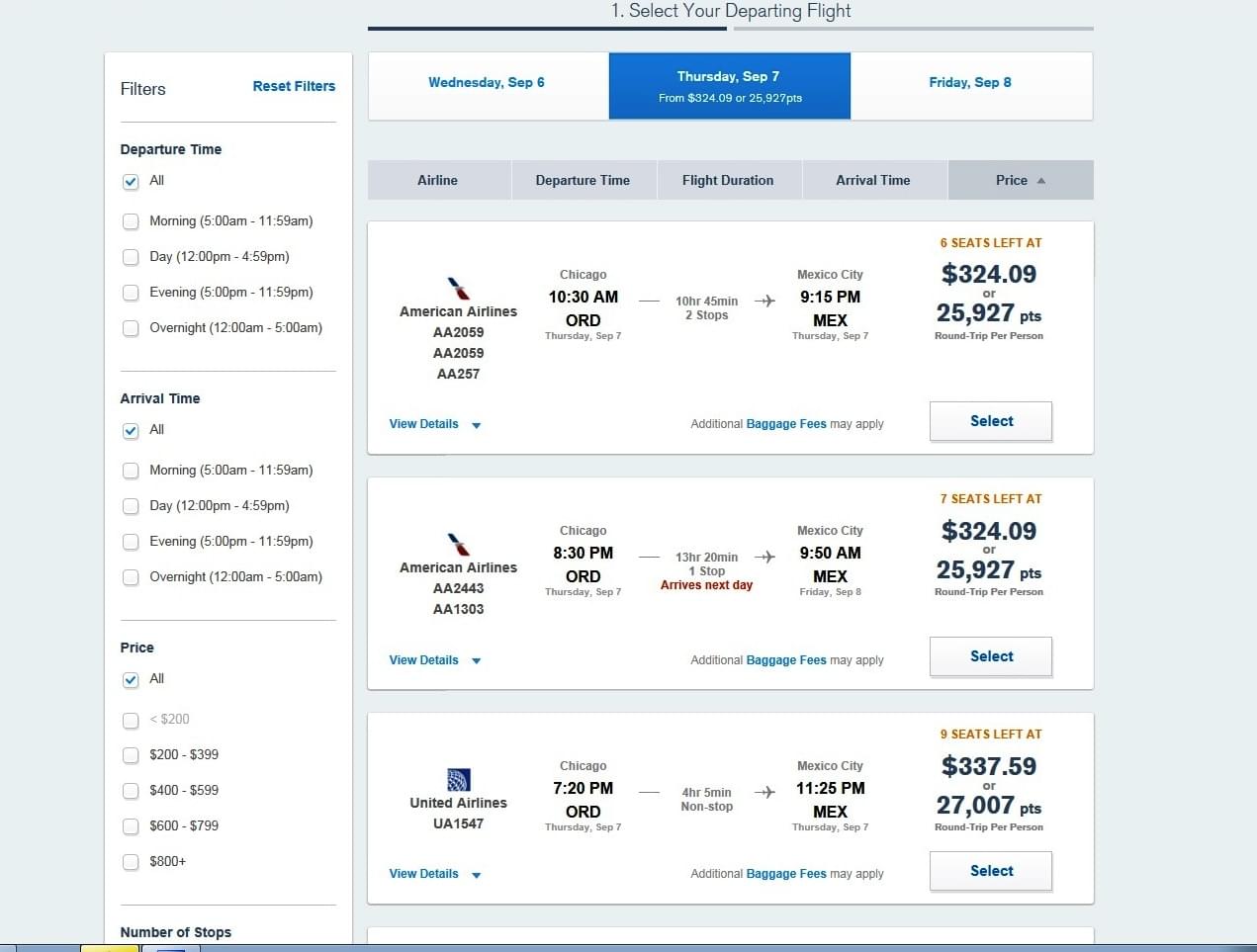Tick the $400 - $599 price checkbox
This screenshot has height=952, width=1257.
click(x=131, y=791)
